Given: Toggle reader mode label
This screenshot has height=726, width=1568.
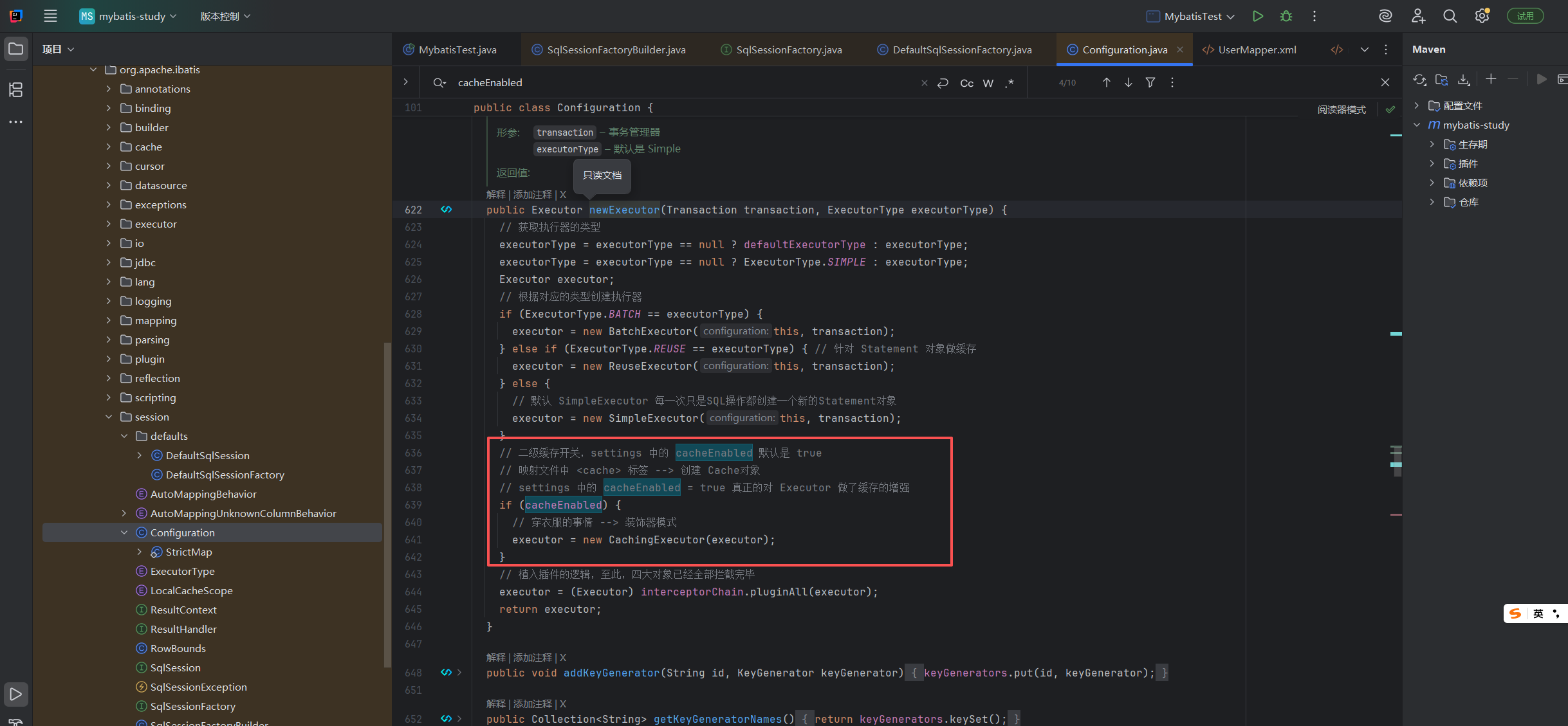Looking at the screenshot, I should point(1341,110).
